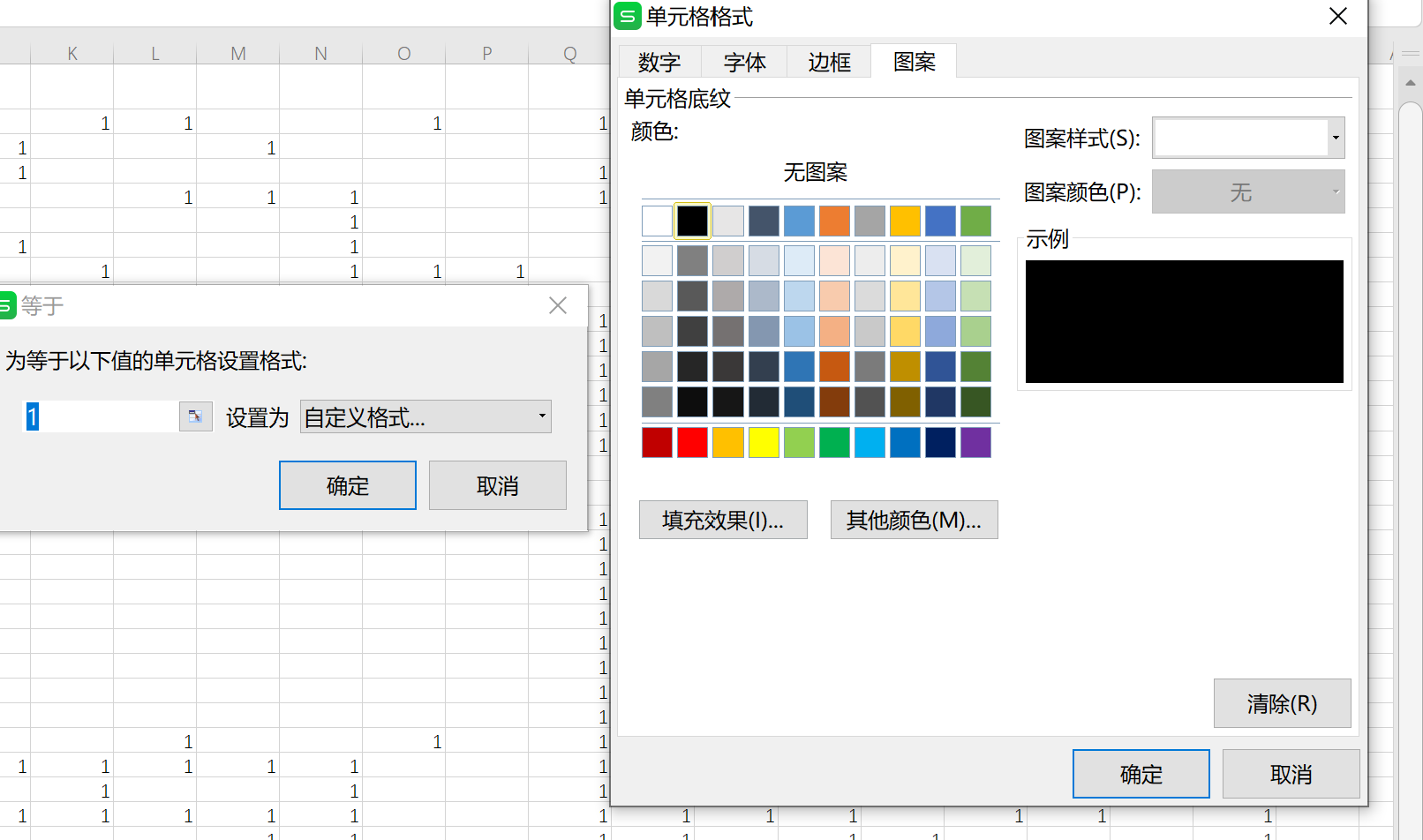This screenshot has width=1423, height=840.
Task: Switch to the 数字 tab
Action: click(x=659, y=63)
